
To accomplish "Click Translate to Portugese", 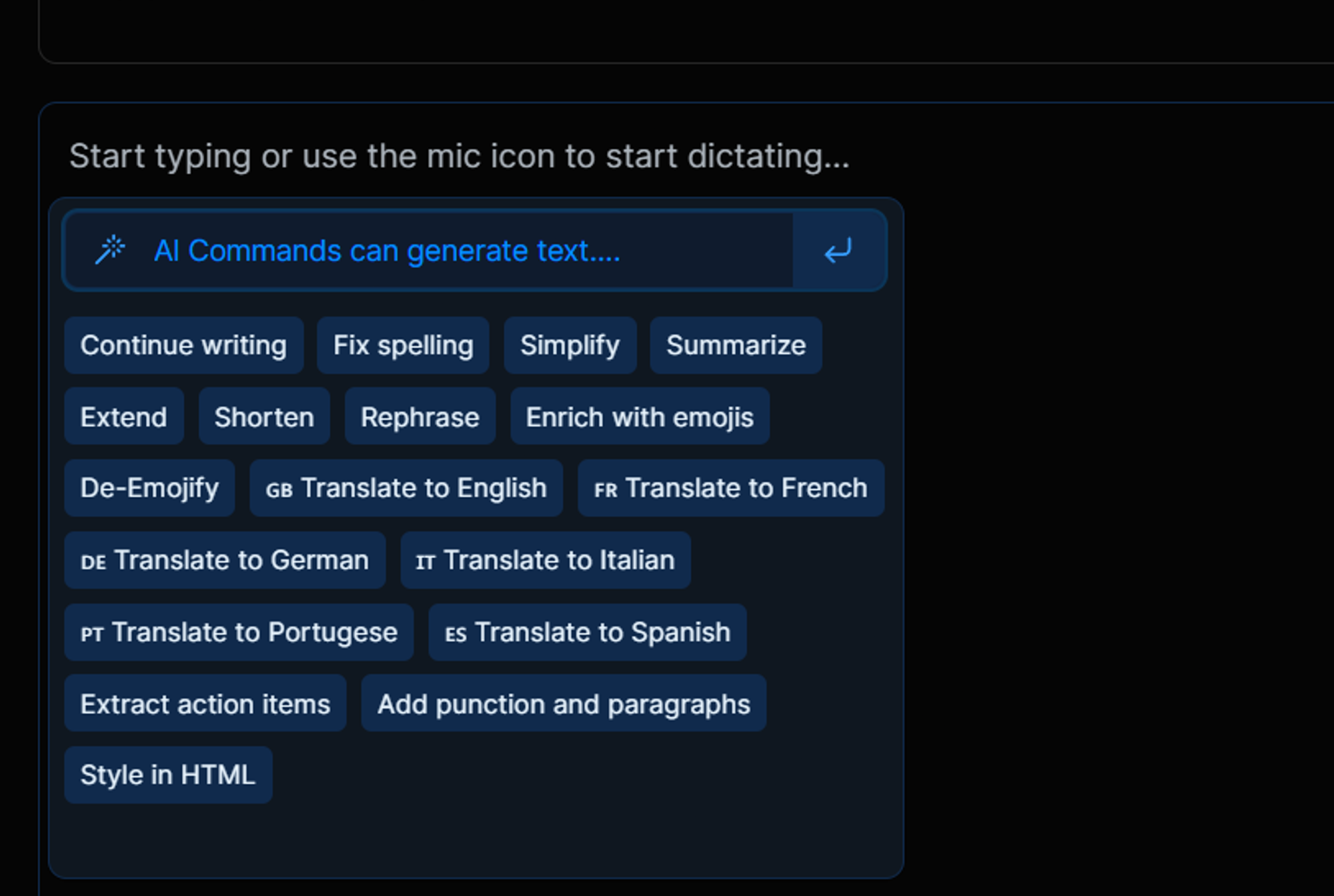I will (x=238, y=632).
